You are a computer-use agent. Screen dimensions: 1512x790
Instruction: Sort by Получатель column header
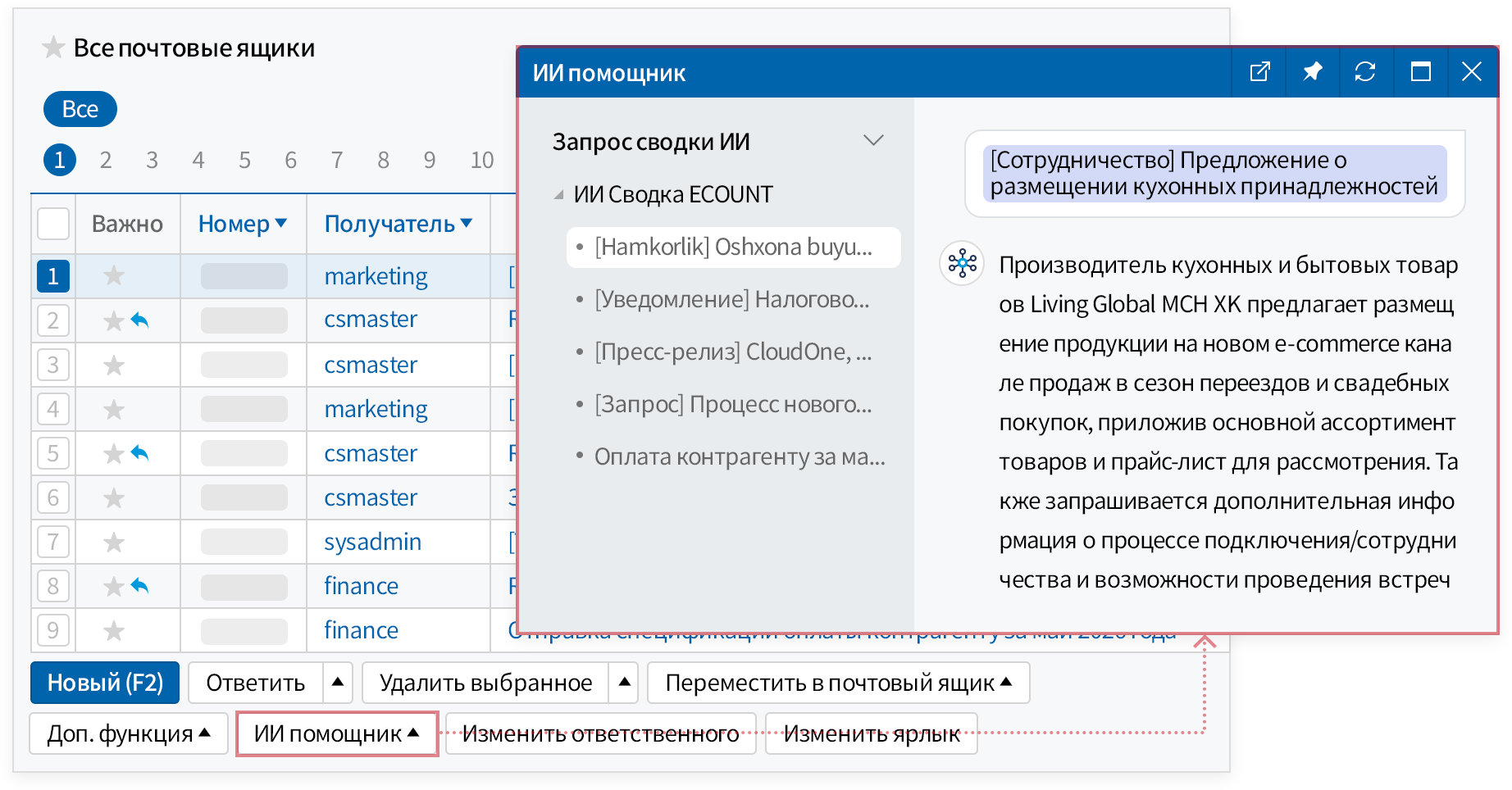(398, 224)
